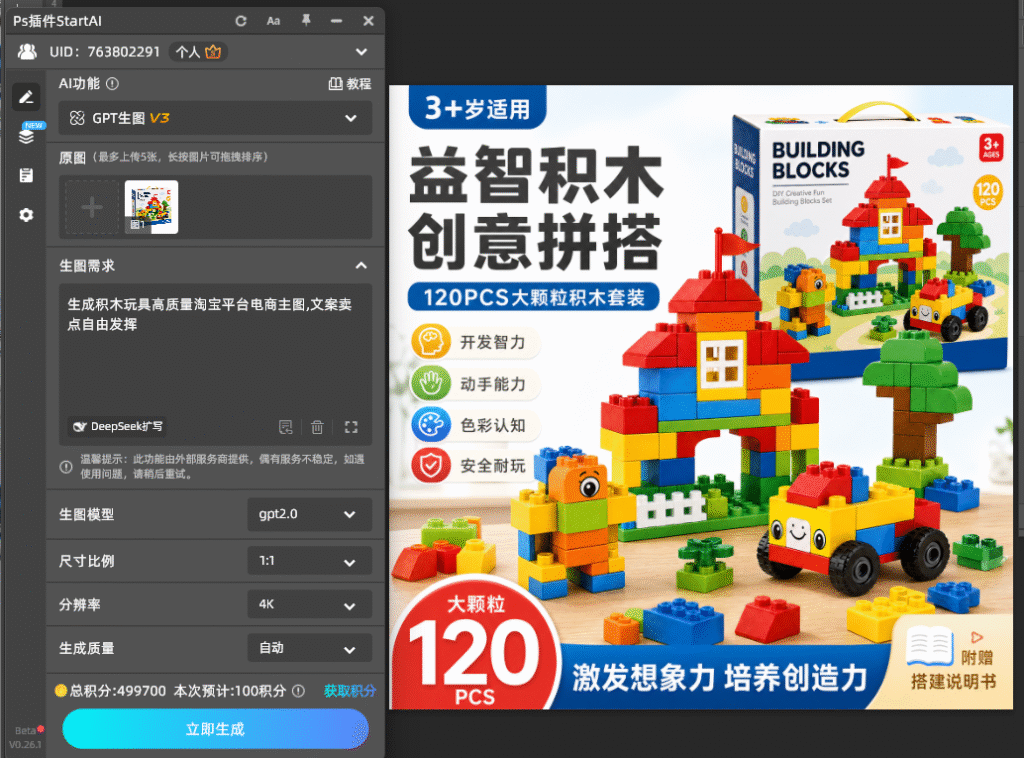
Task: Click the Beta V0.26.1 version label
Action: (x=25, y=737)
